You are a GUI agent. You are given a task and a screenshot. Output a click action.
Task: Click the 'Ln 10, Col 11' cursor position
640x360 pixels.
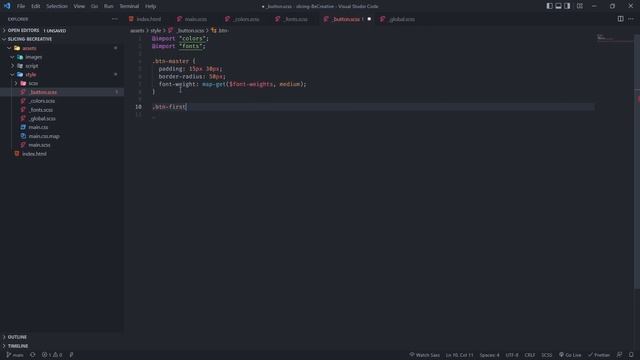(460, 355)
